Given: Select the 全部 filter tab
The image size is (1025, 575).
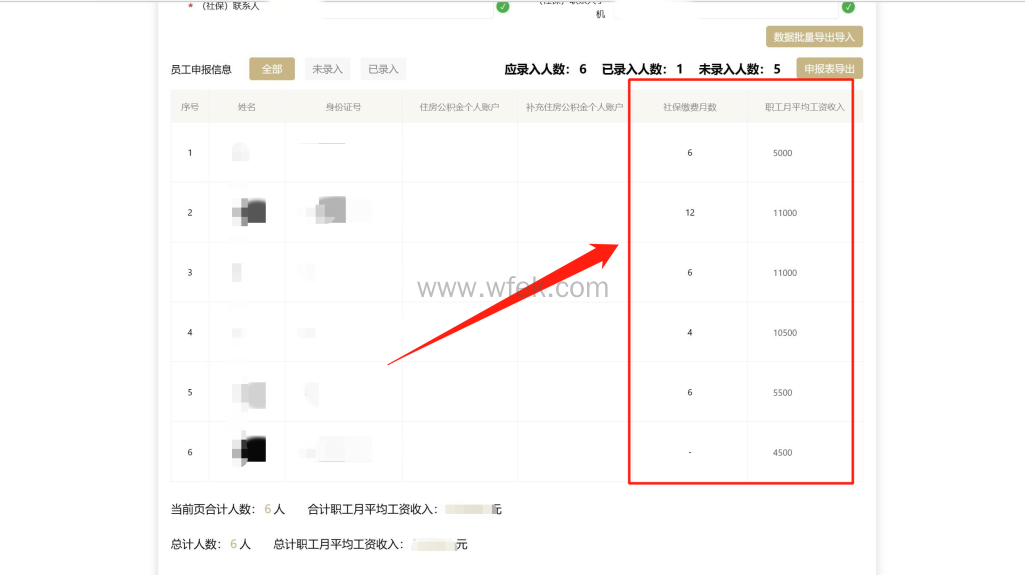Looking at the screenshot, I should pos(272,69).
